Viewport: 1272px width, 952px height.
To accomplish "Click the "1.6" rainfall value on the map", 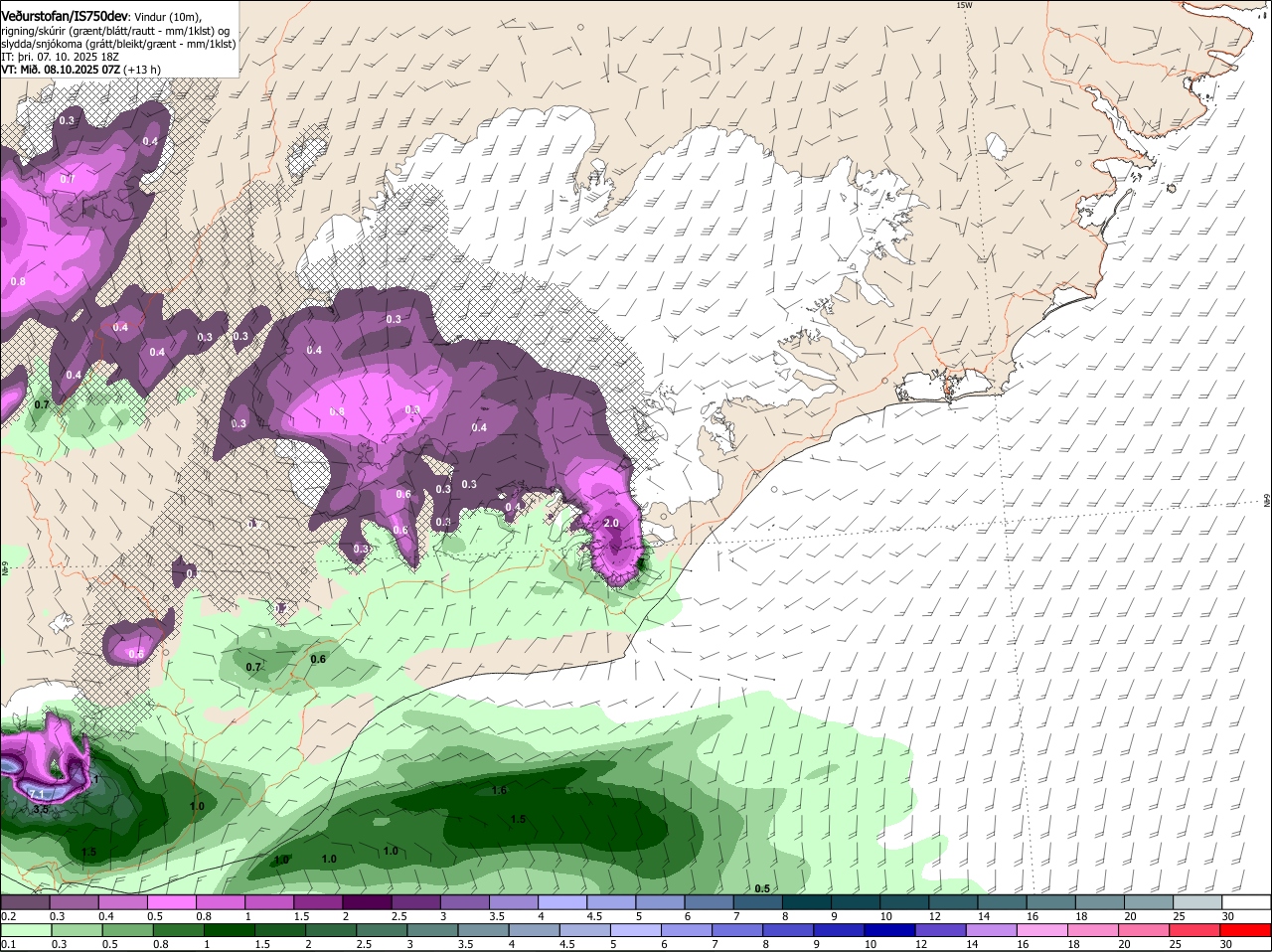I will pyautogui.click(x=500, y=790).
